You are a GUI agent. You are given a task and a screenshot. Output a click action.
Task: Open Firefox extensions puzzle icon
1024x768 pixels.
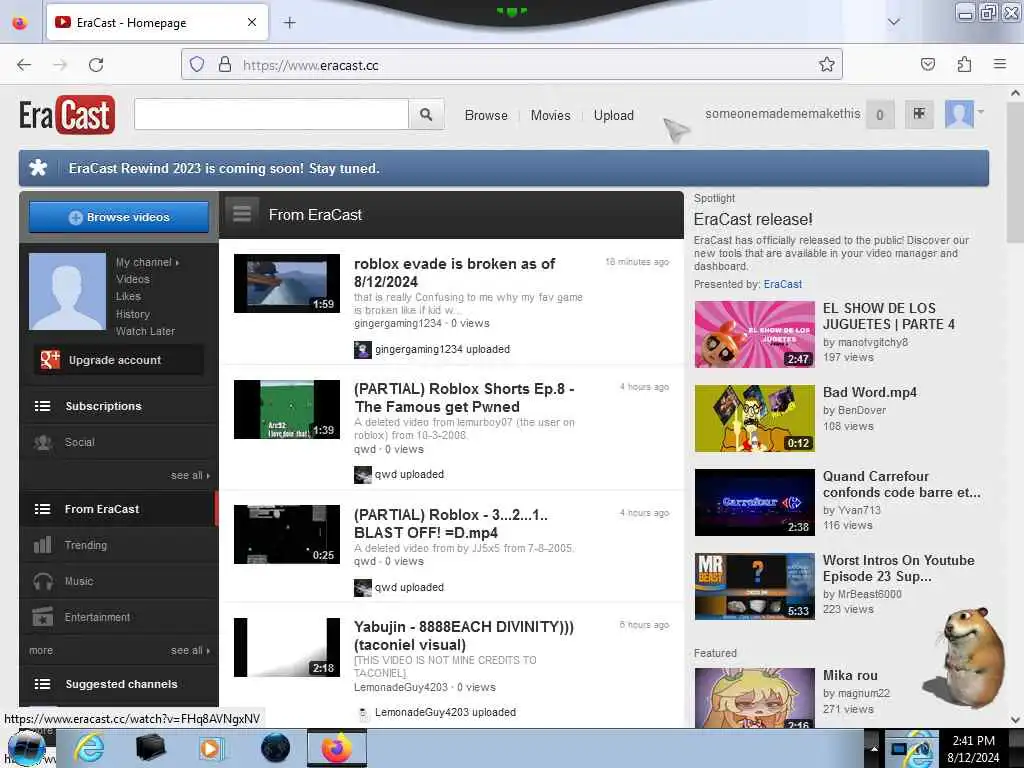pos(964,64)
